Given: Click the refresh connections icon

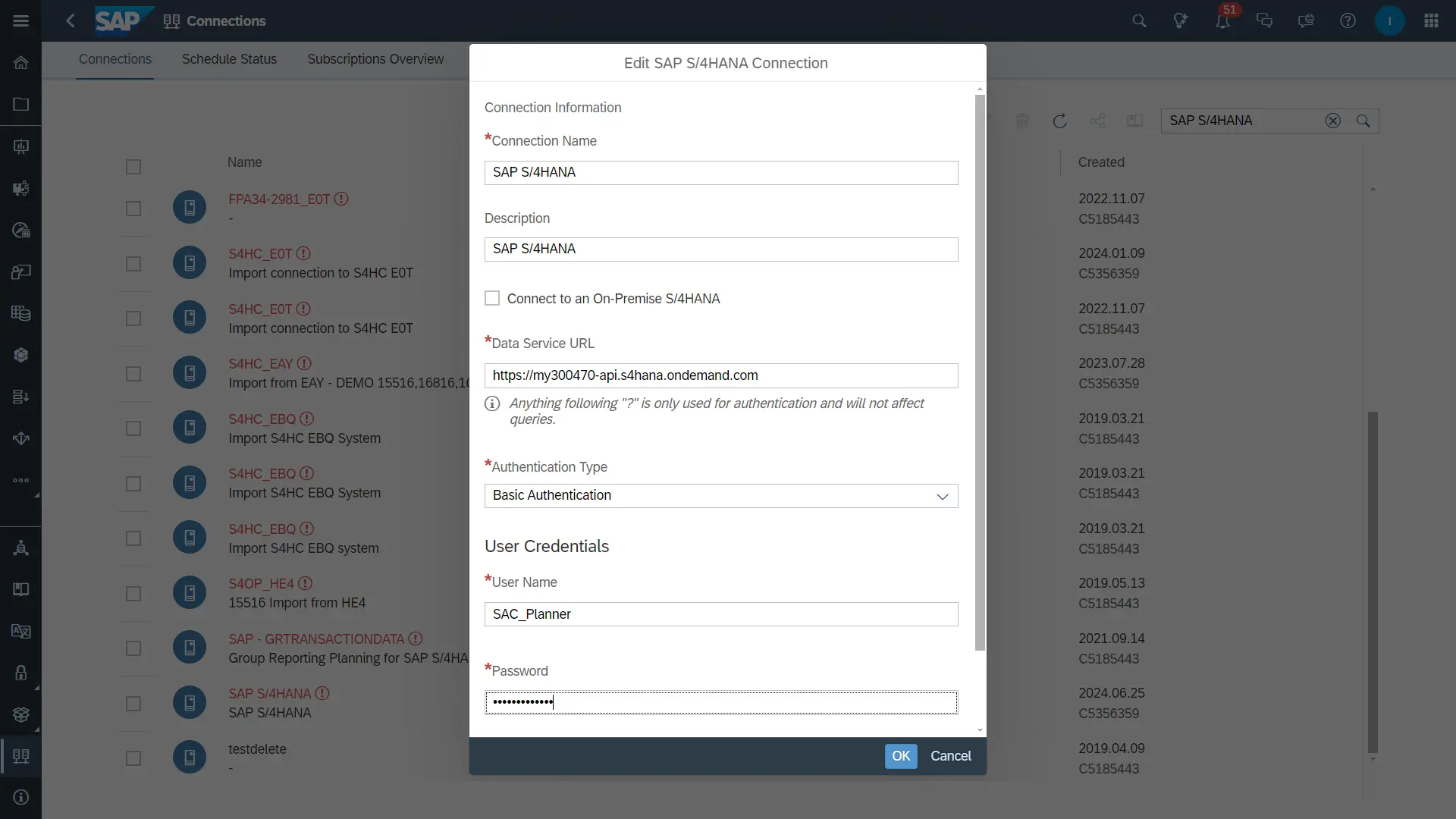Looking at the screenshot, I should pos(1059,121).
